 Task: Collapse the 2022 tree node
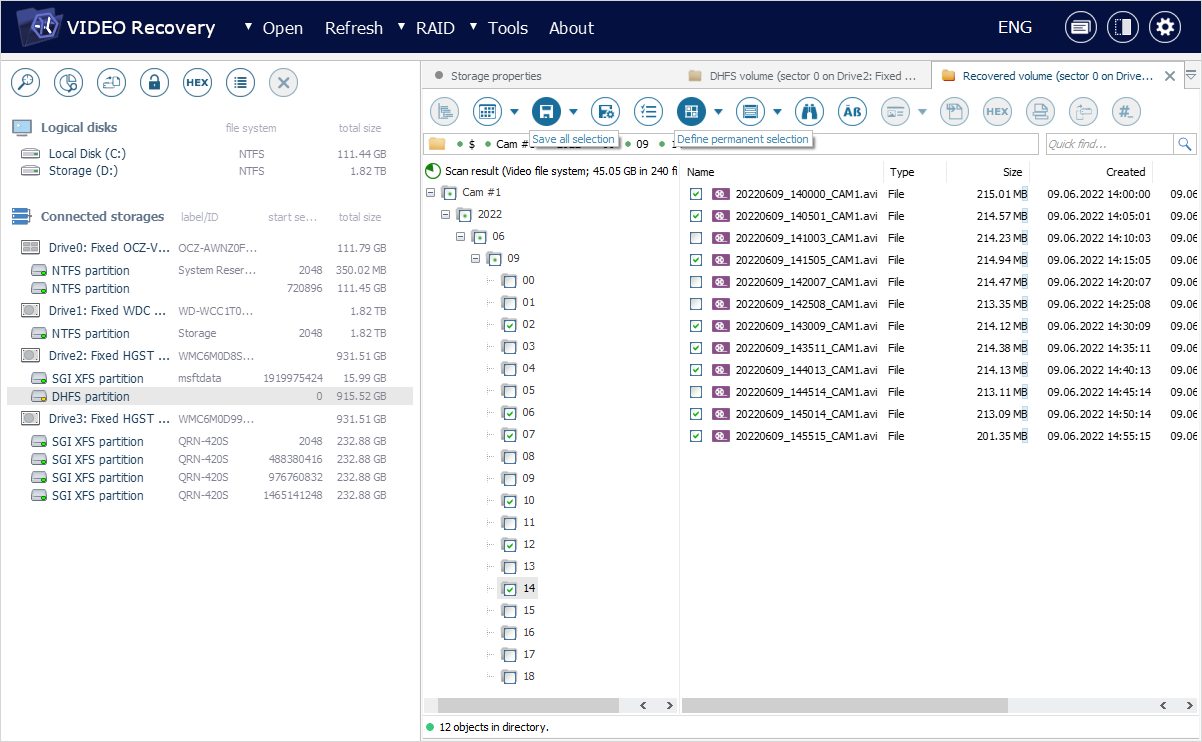coord(445,214)
